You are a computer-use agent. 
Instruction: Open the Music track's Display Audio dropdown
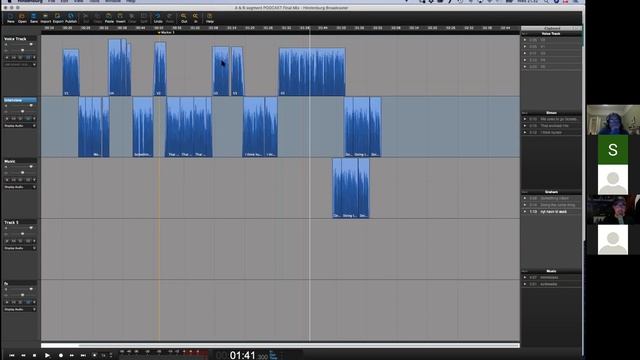tap(20, 187)
